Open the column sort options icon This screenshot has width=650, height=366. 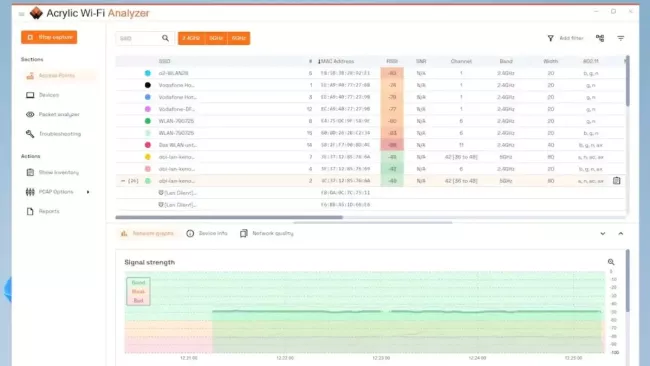[x=621, y=38]
